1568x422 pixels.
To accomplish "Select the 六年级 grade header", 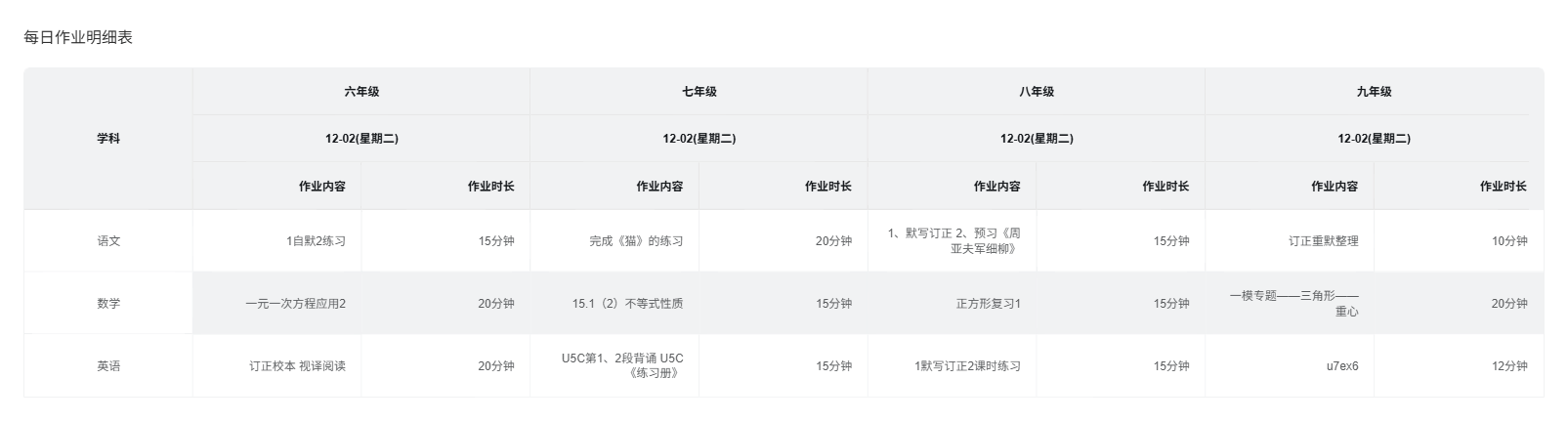I will (361, 92).
